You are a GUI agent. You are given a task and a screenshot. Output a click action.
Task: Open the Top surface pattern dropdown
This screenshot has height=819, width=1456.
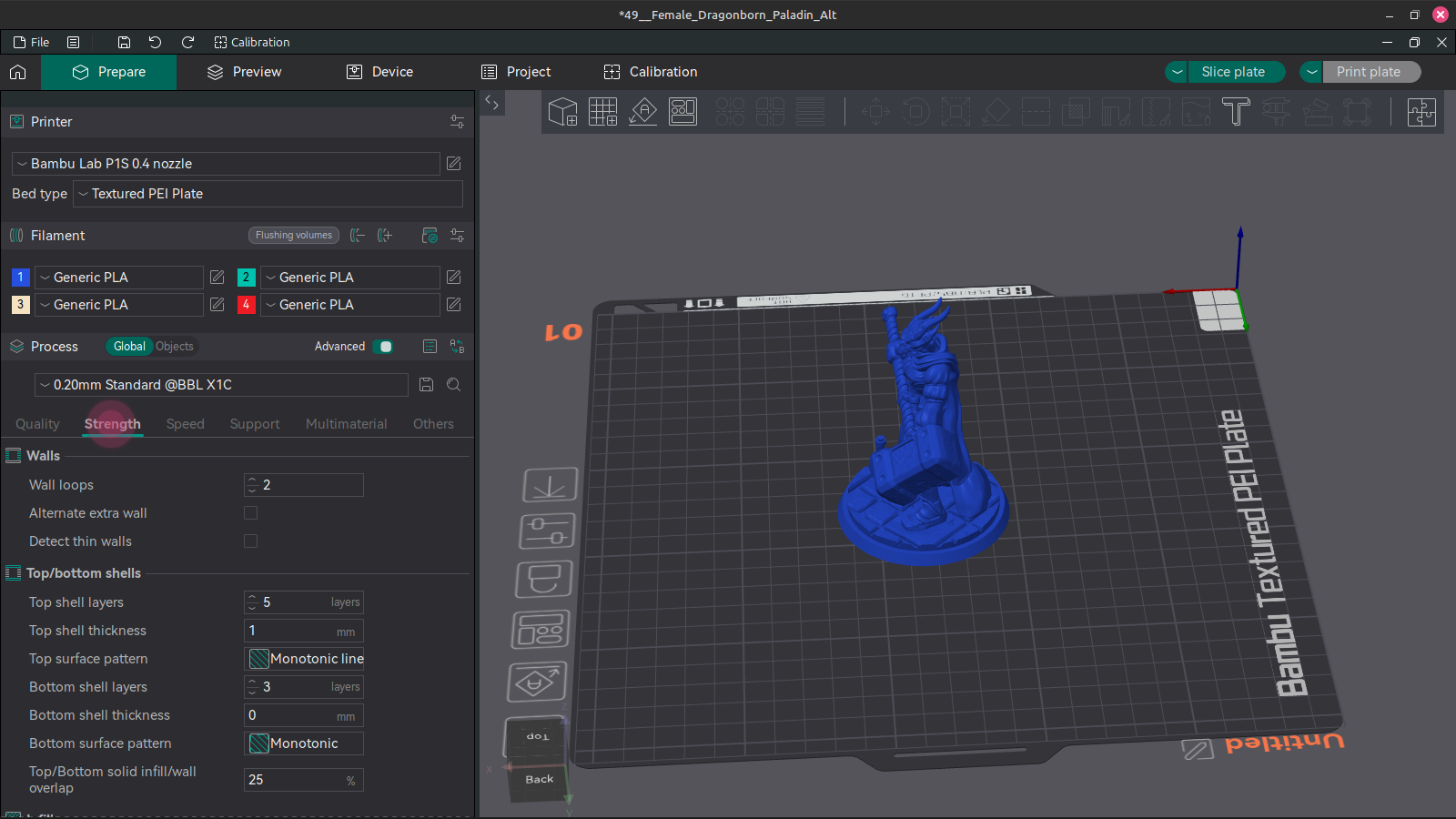pos(304,659)
